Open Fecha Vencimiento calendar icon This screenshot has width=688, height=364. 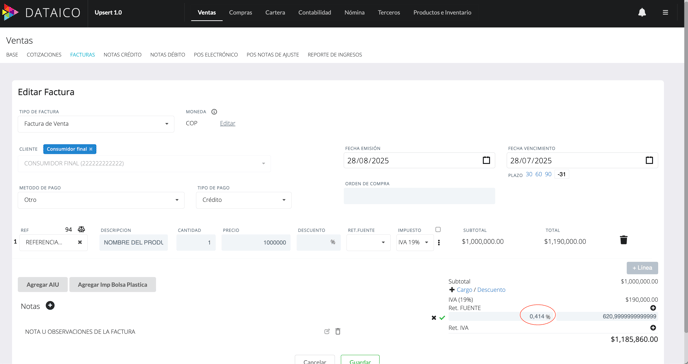(x=649, y=160)
